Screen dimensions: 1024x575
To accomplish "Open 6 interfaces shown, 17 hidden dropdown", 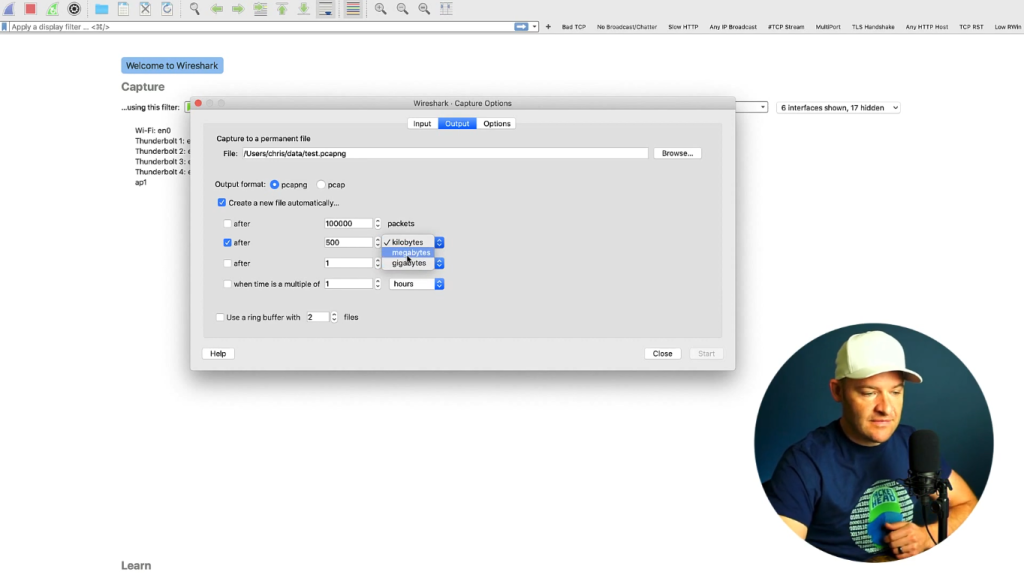I will click(x=838, y=108).
